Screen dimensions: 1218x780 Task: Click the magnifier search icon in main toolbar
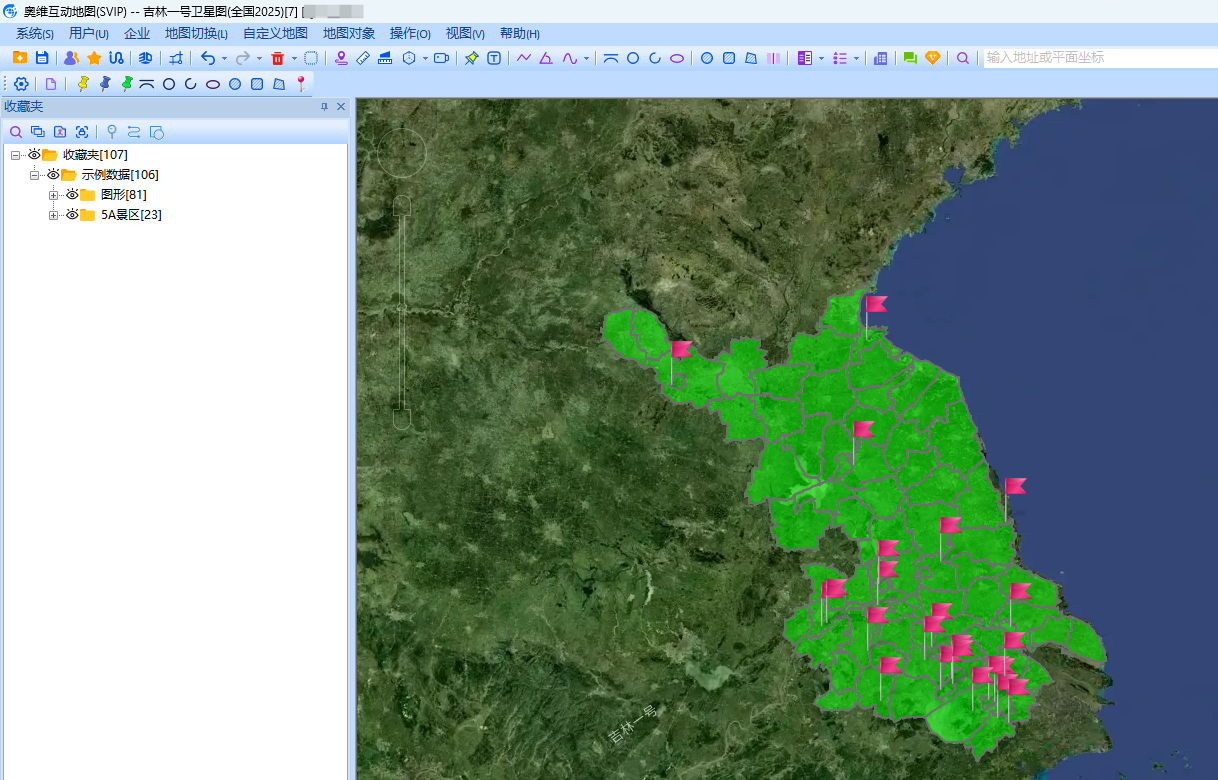pos(963,58)
